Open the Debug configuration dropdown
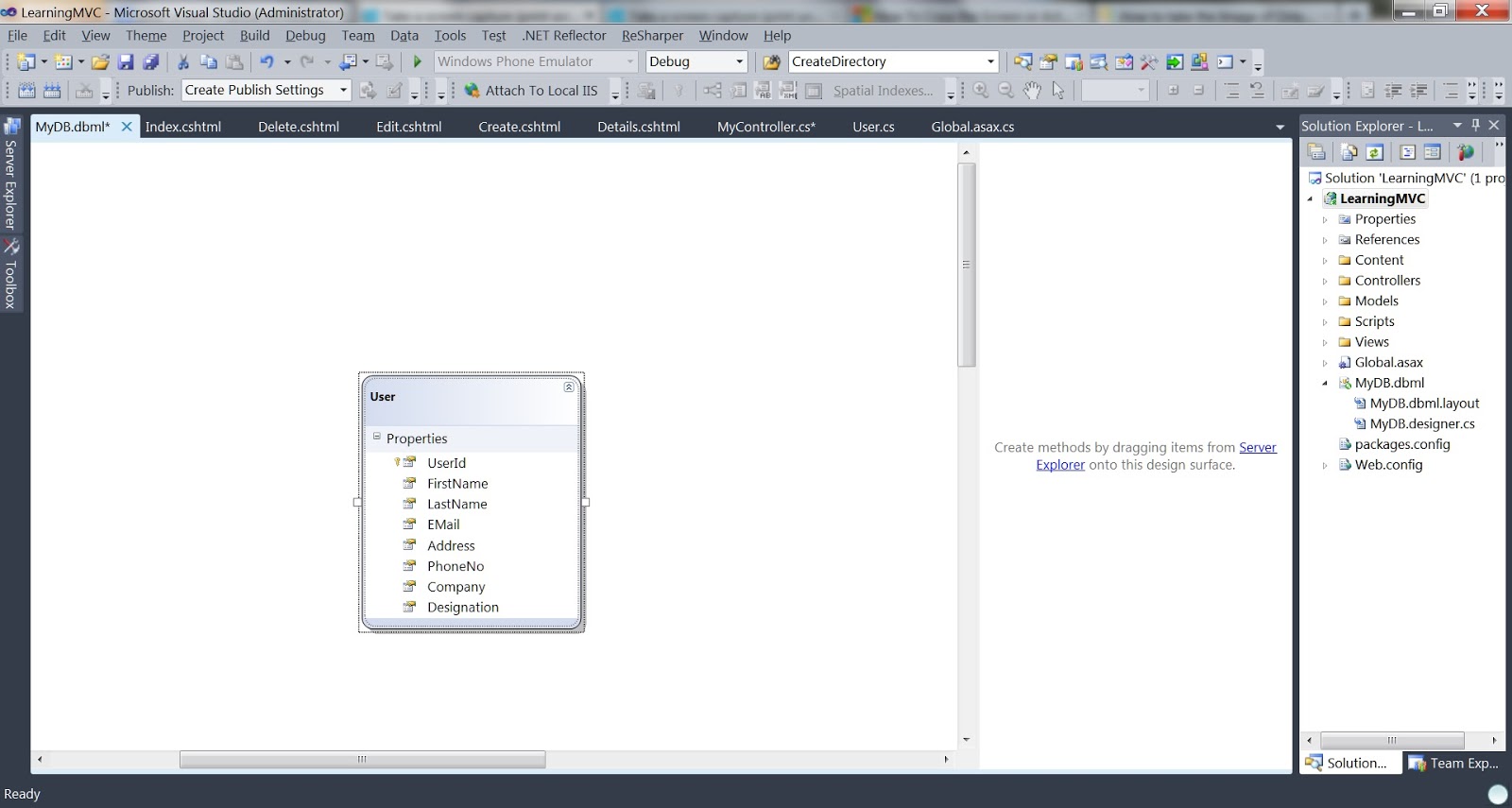 [x=740, y=62]
